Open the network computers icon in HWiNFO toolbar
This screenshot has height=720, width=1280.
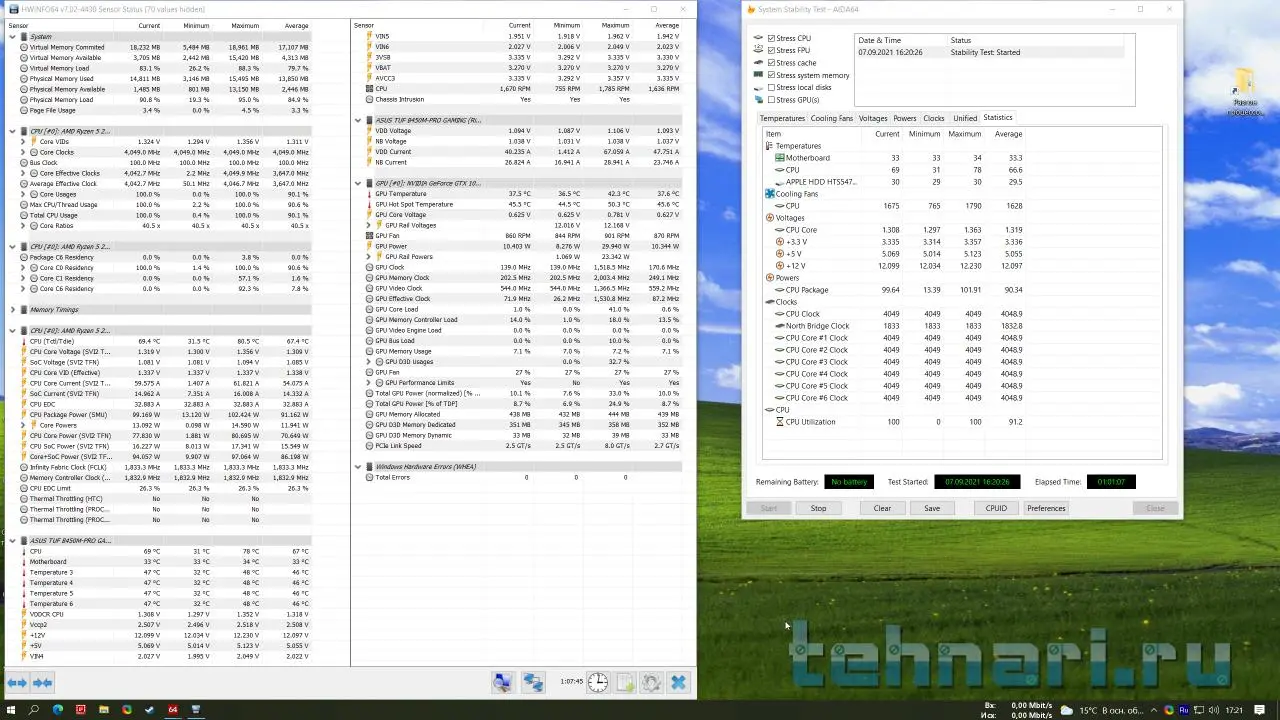[x=533, y=683]
